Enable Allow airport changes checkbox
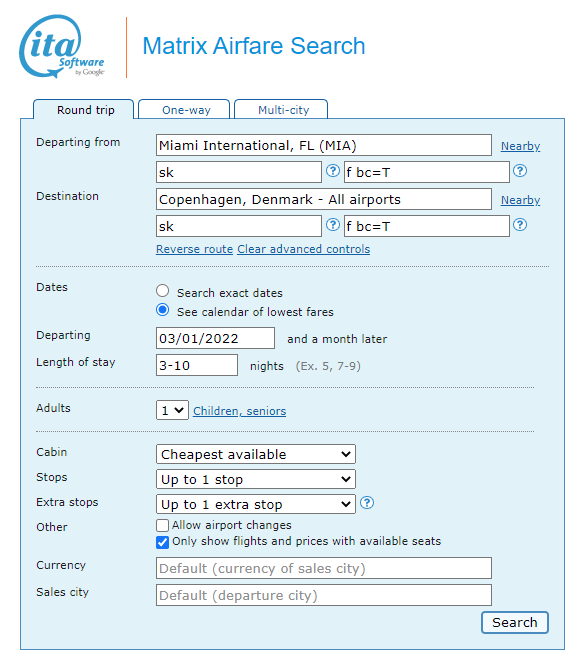Image resolution: width=581 pixels, height=668 pixels. click(162, 525)
